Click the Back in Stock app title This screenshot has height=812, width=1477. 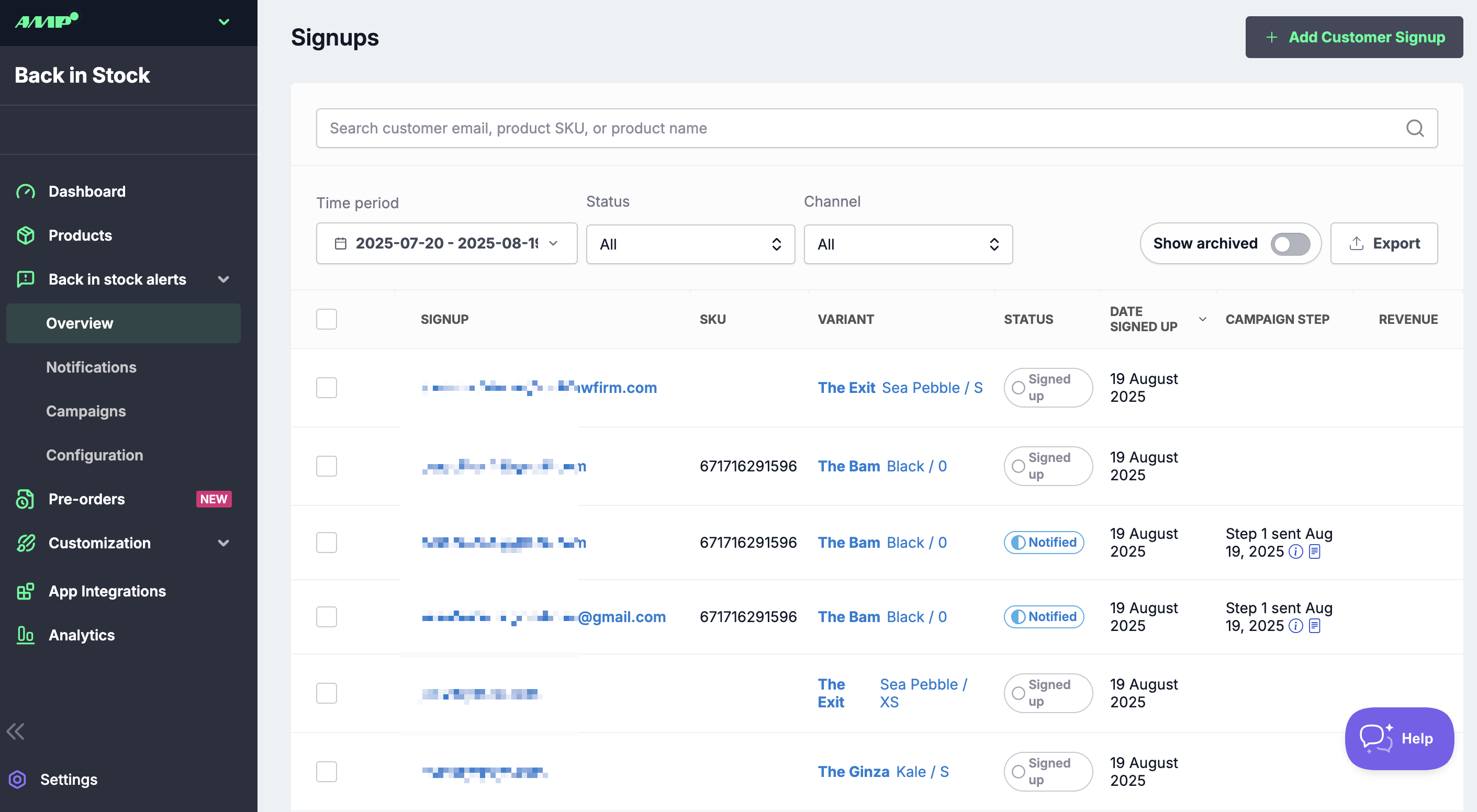[82, 75]
